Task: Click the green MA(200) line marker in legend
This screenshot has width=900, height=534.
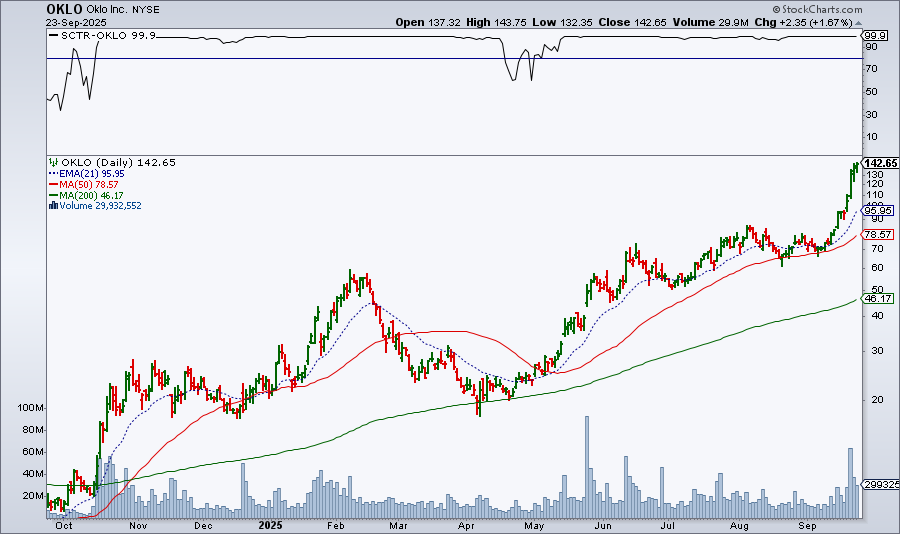Action: (x=52, y=196)
